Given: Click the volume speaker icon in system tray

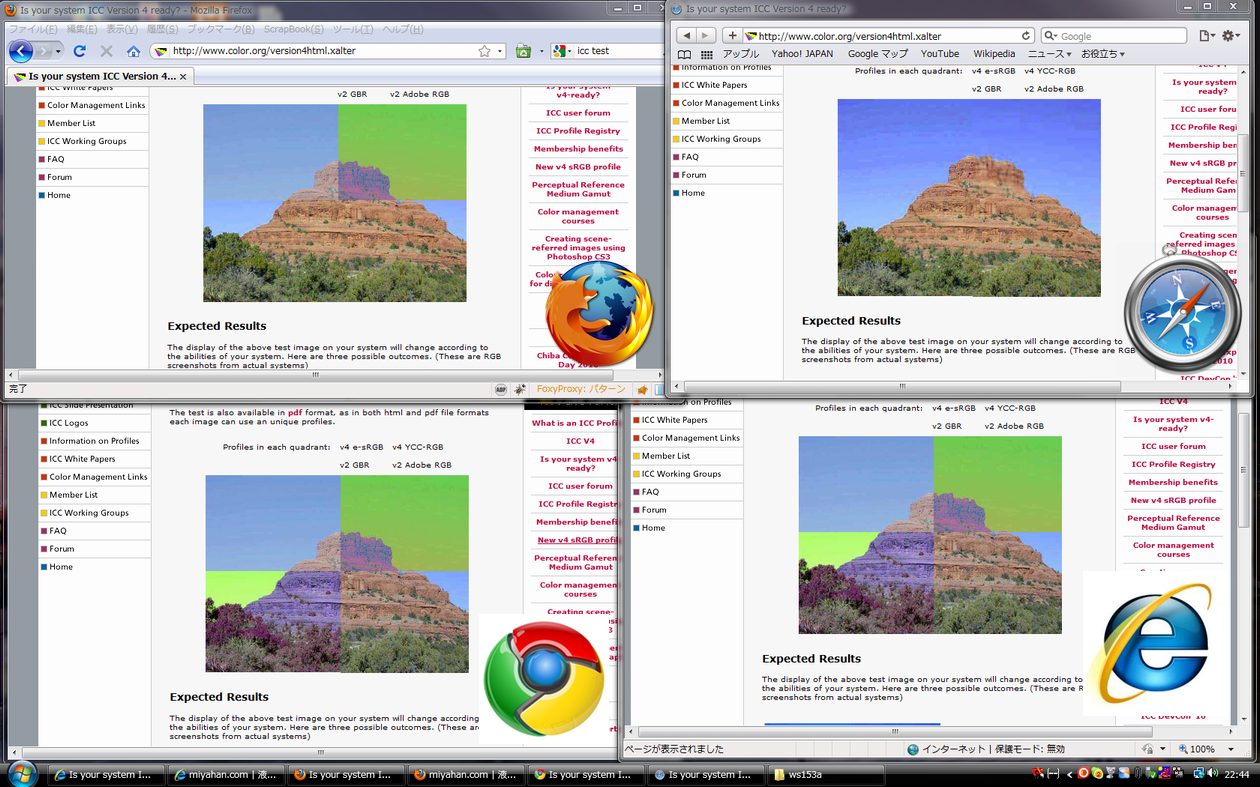Looking at the screenshot, I should [1214, 774].
